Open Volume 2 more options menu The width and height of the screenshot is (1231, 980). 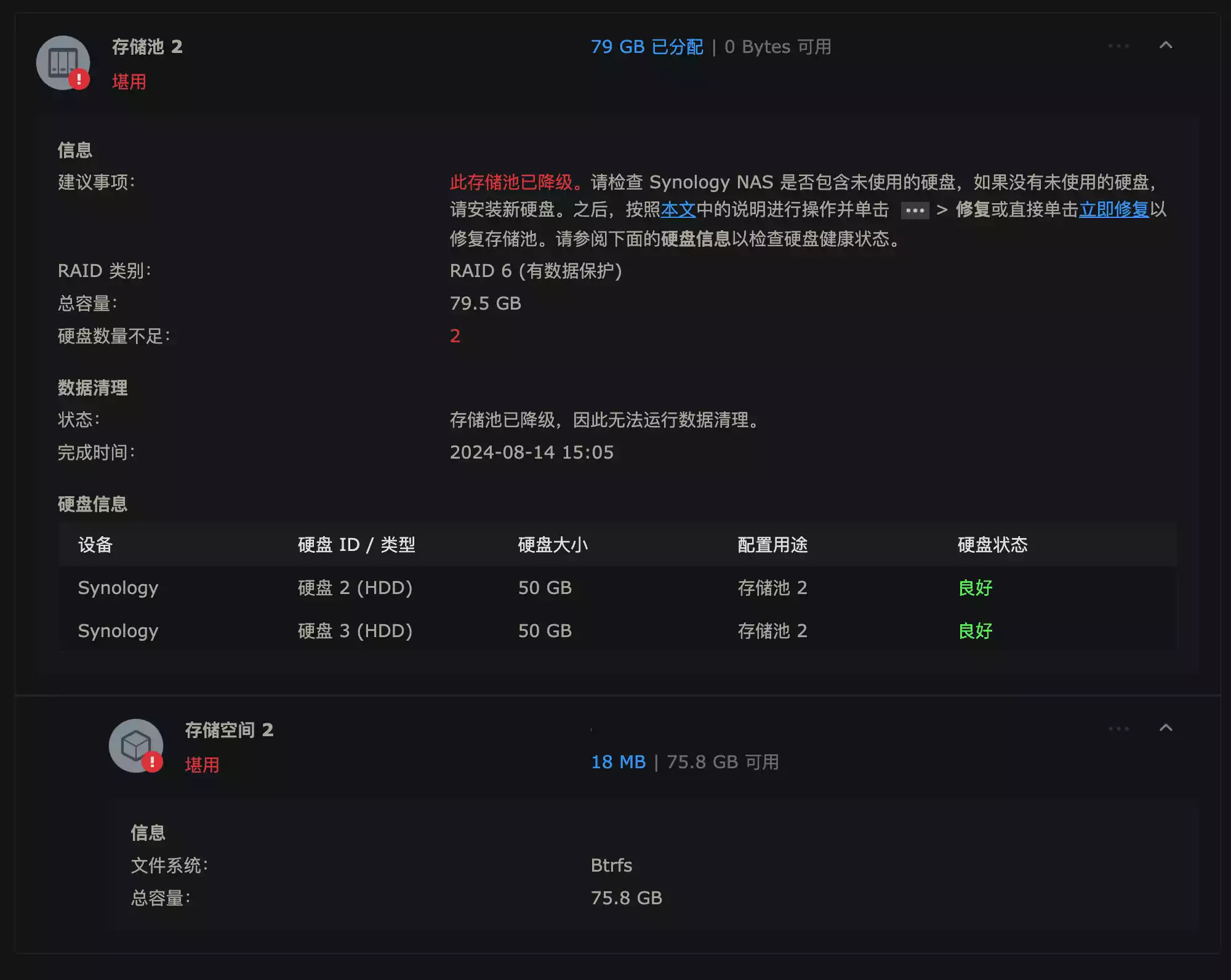coord(1118,729)
